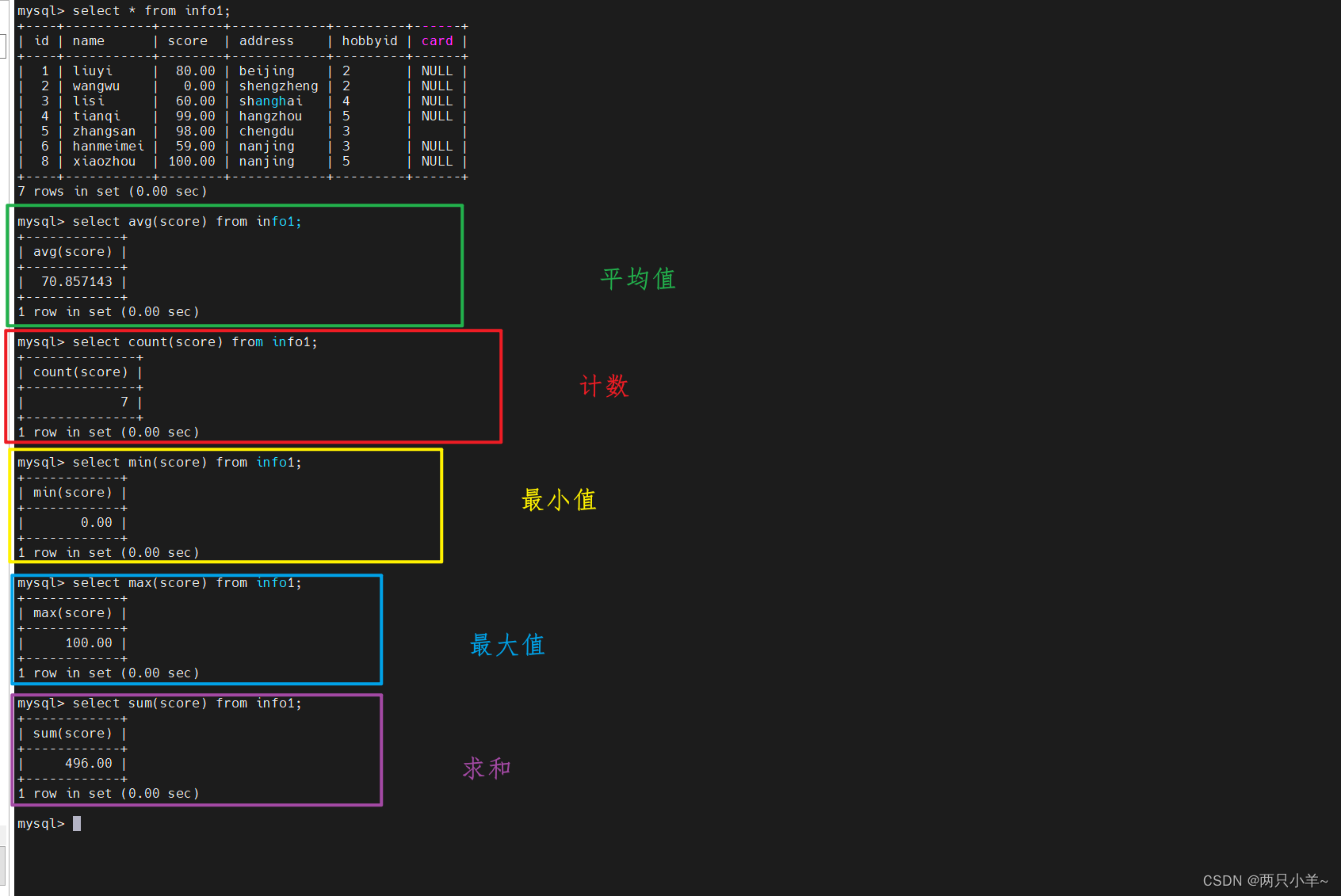Click the NULL card value in liuyi's row
Screen dimensions: 1341x896
tap(437, 71)
